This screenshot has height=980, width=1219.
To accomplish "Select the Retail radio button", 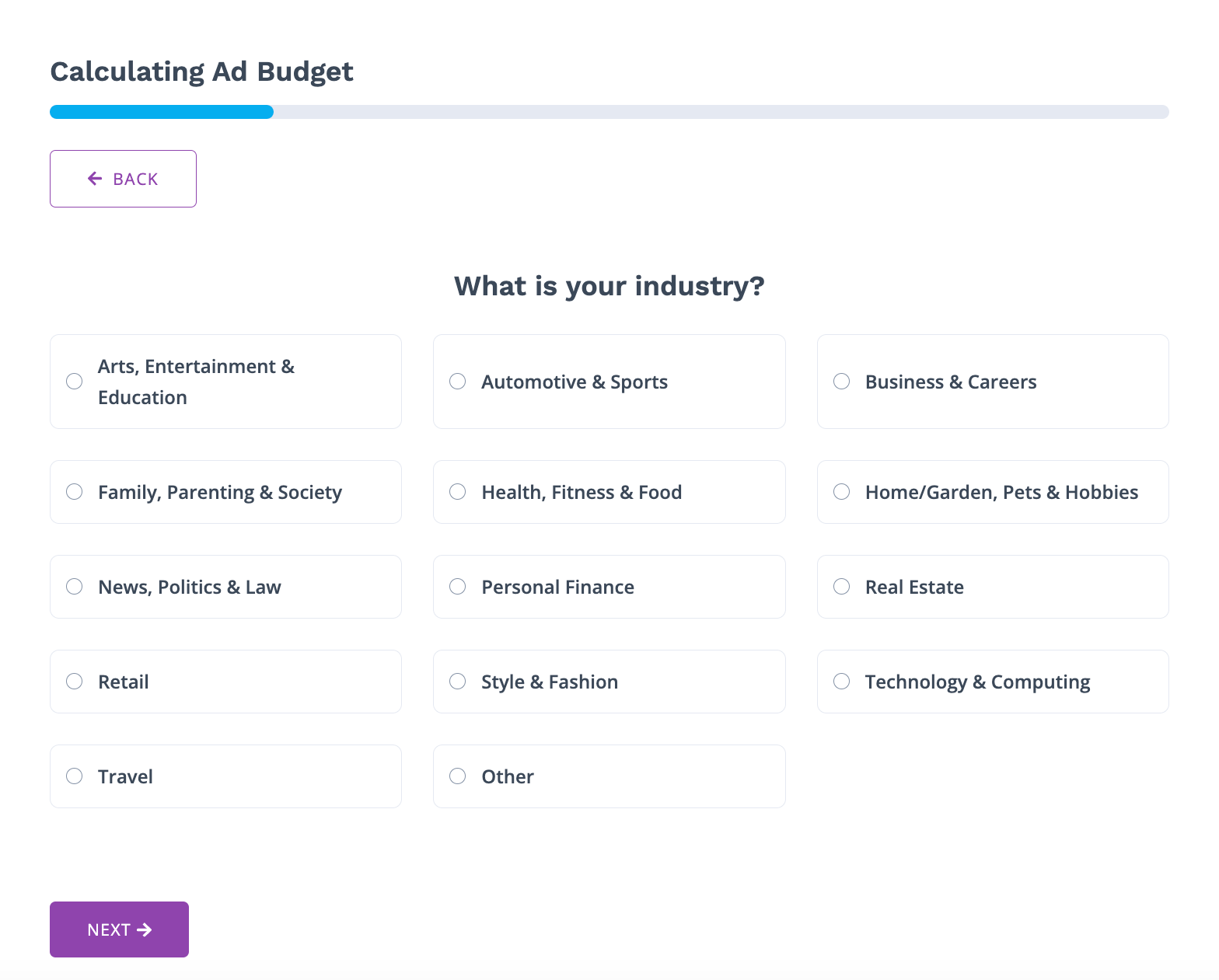I will 75,682.
